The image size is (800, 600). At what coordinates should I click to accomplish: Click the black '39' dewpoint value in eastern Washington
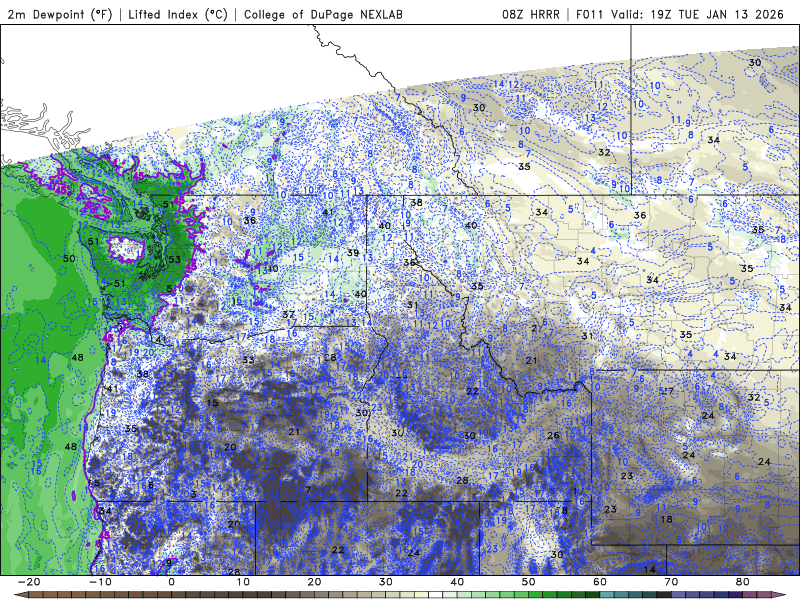coord(353,253)
